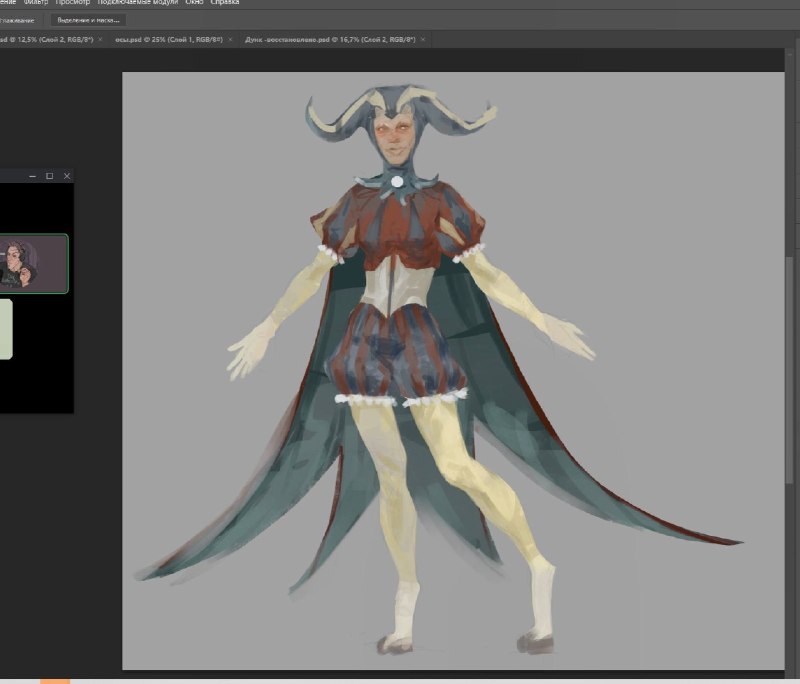
Task: Close the Дунк -восстановлено.psd tab
Action: click(423, 39)
